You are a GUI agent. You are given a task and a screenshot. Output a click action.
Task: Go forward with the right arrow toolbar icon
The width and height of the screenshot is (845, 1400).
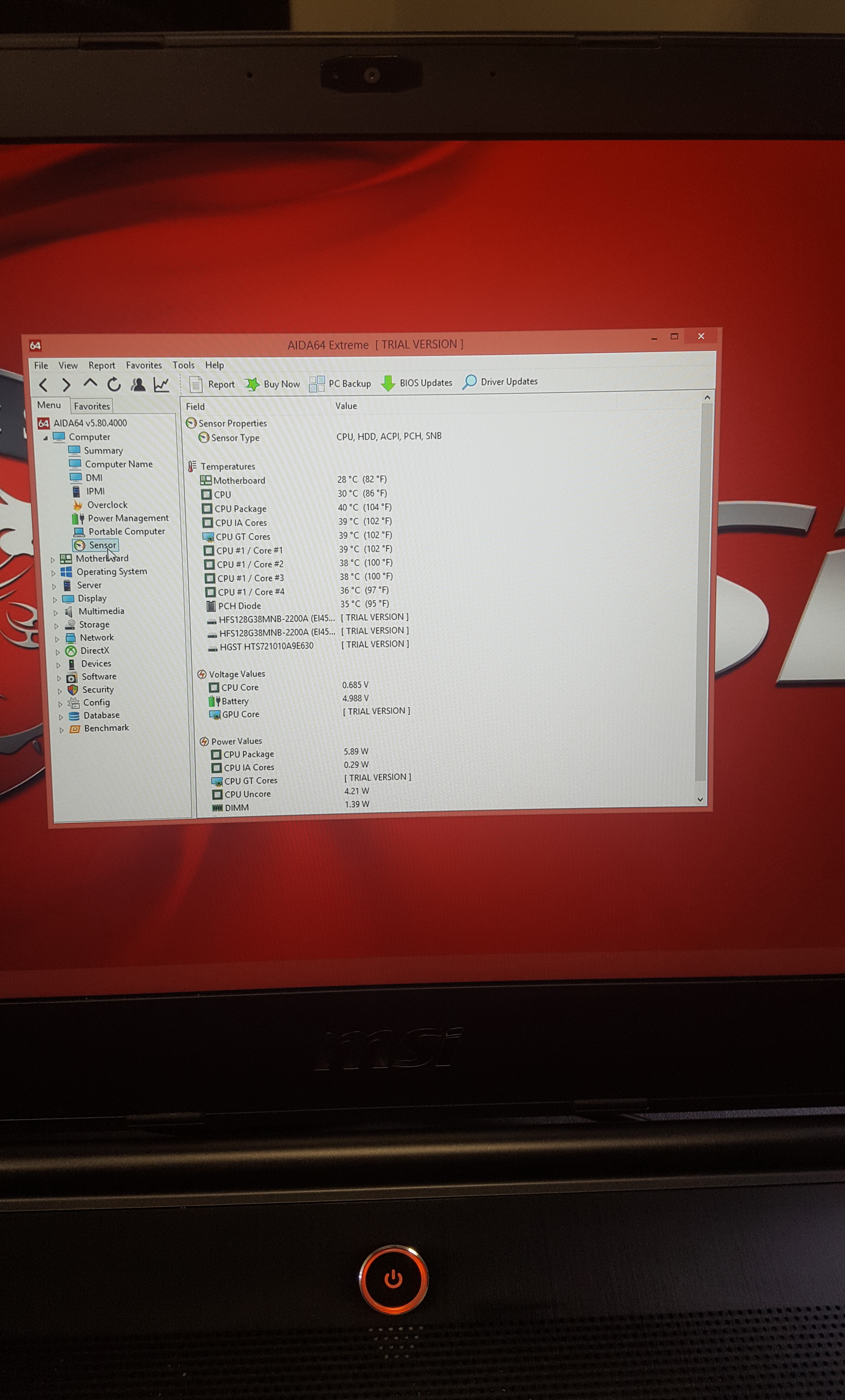pos(66,385)
